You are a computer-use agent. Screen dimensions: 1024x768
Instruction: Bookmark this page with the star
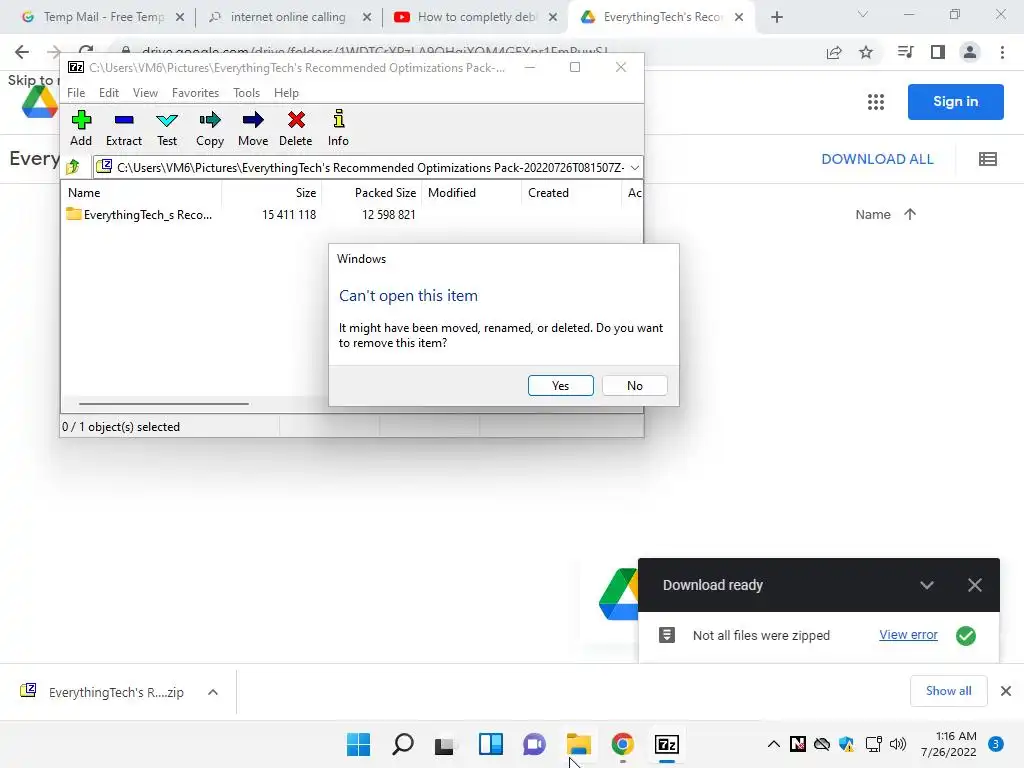(866, 52)
